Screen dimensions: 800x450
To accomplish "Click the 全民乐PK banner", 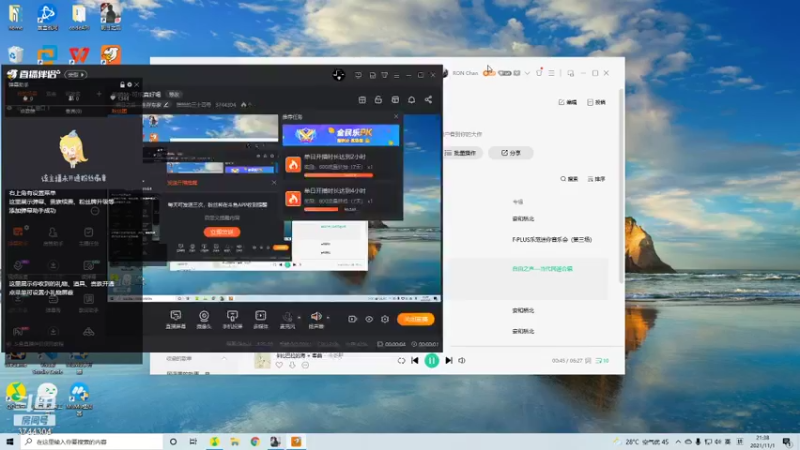I will (x=341, y=135).
